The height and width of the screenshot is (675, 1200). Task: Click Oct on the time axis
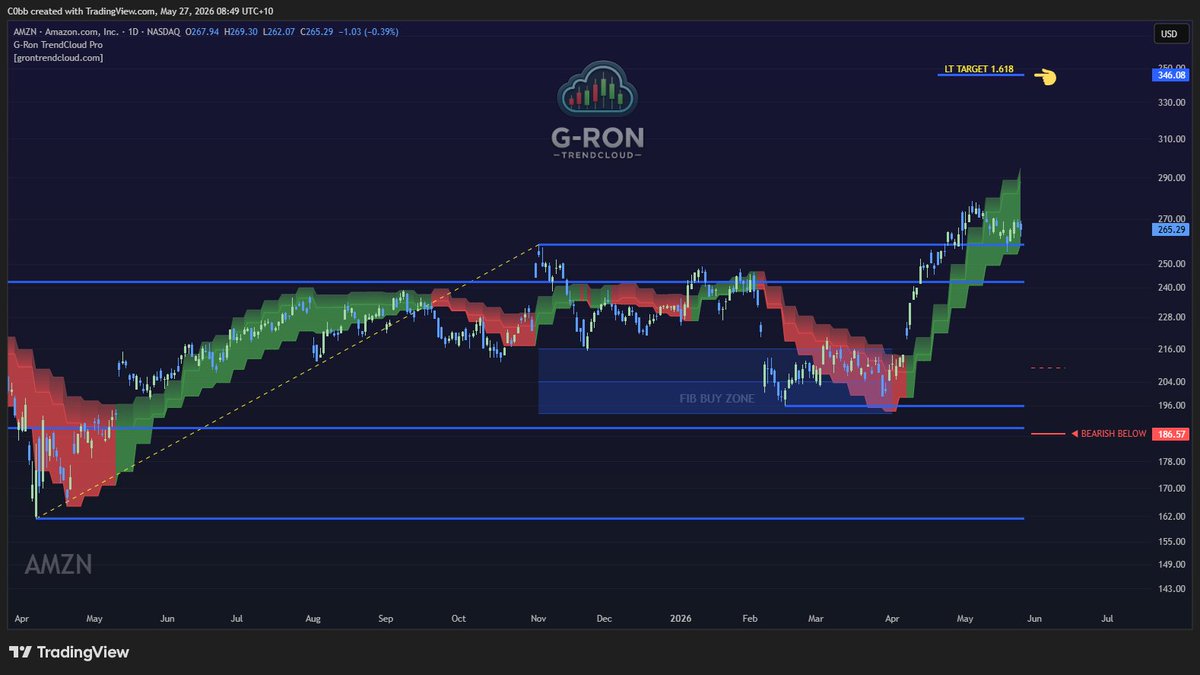(x=458, y=620)
